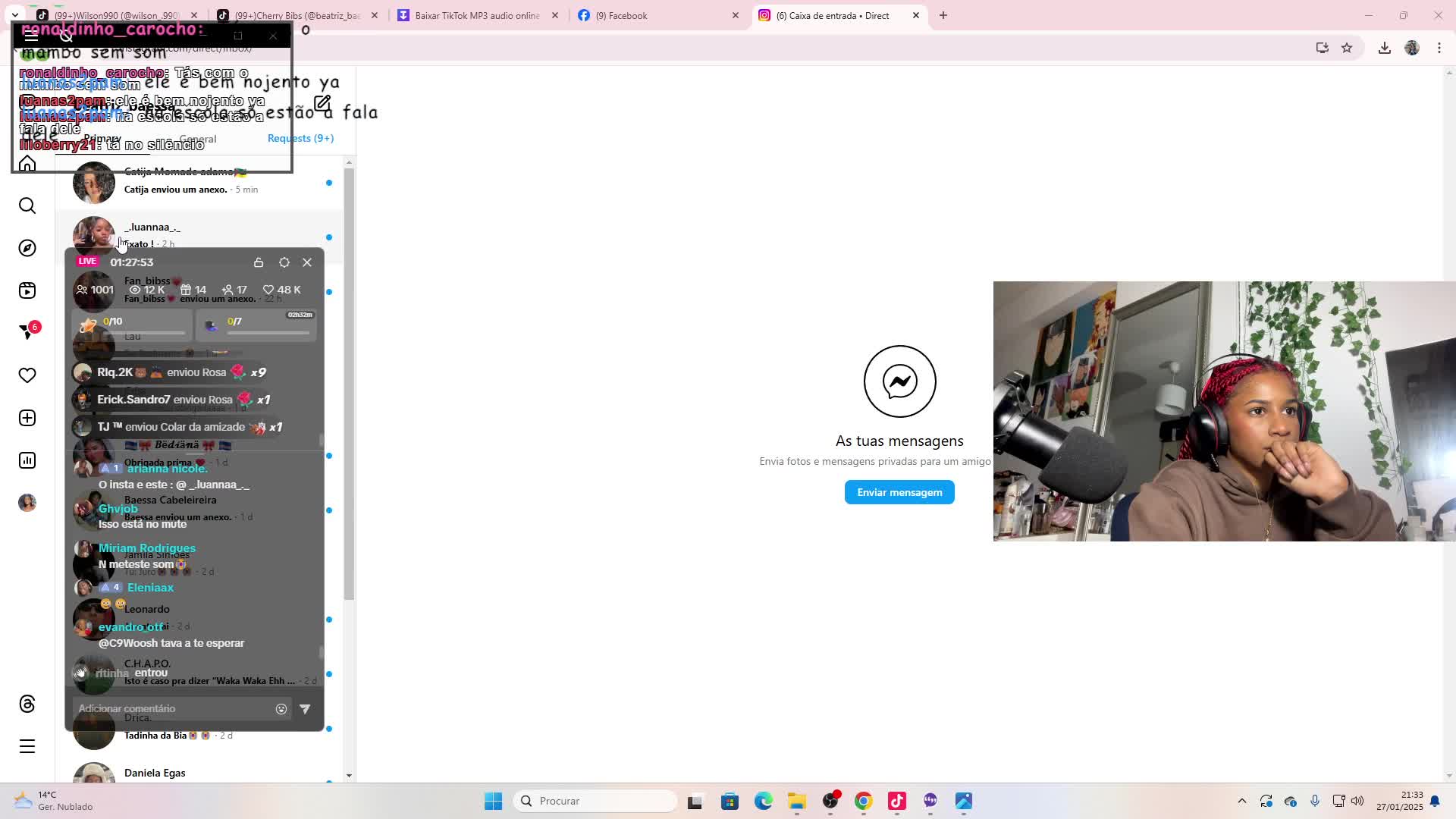Open Chrome three-dot menu

[1439, 48]
